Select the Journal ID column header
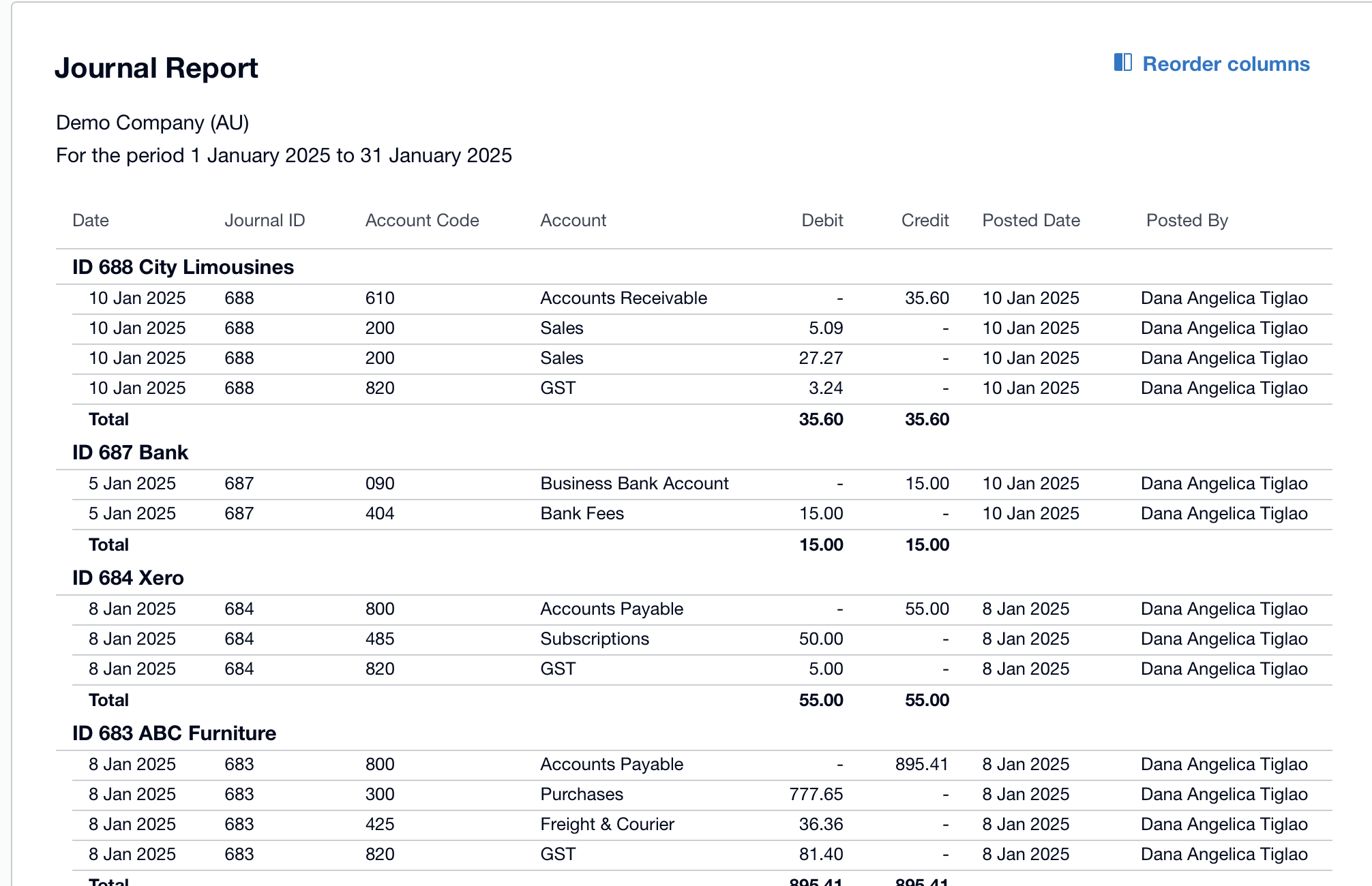Screen dimensions: 1372x886 click(x=265, y=220)
